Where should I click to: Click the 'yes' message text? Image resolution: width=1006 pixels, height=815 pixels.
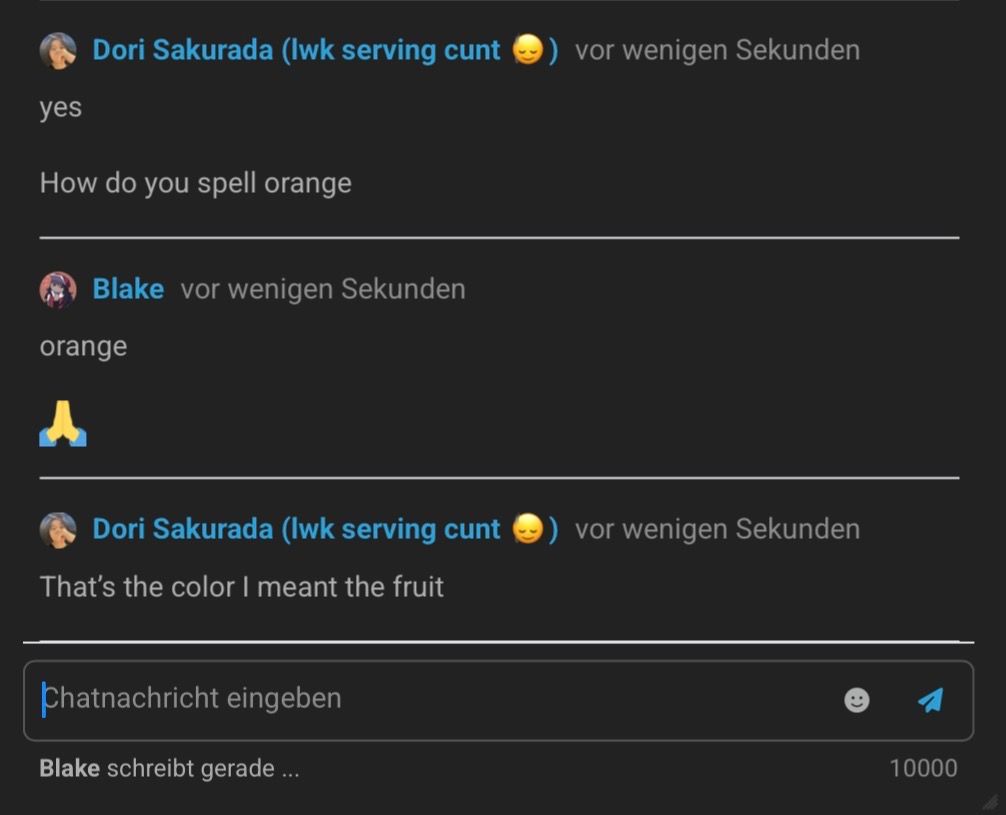click(61, 108)
